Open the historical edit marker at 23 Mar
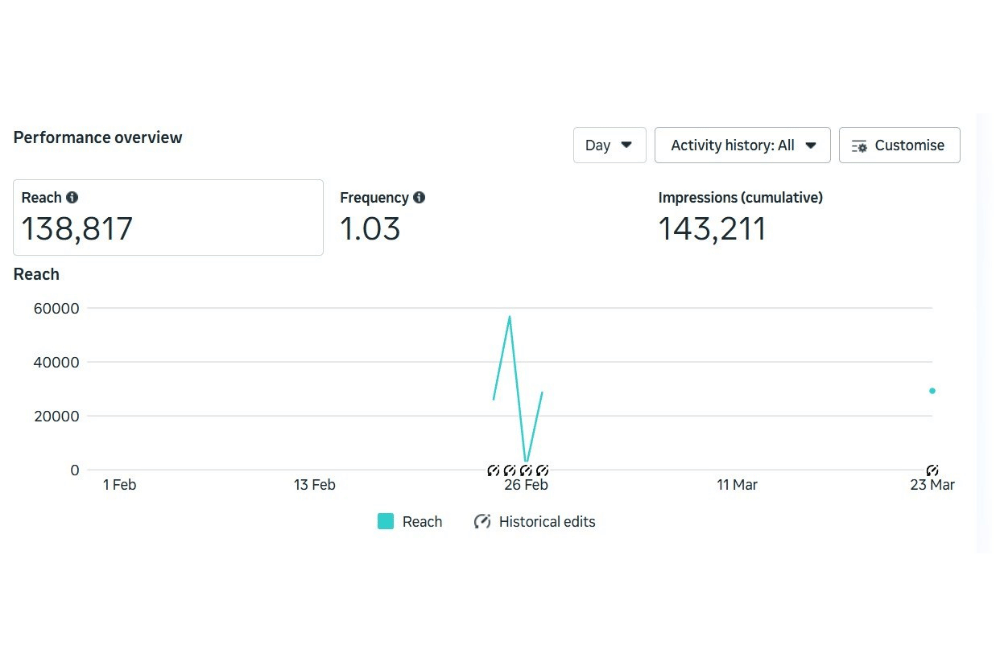Image resolution: width=1000 pixels, height=667 pixels. tap(932, 470)
